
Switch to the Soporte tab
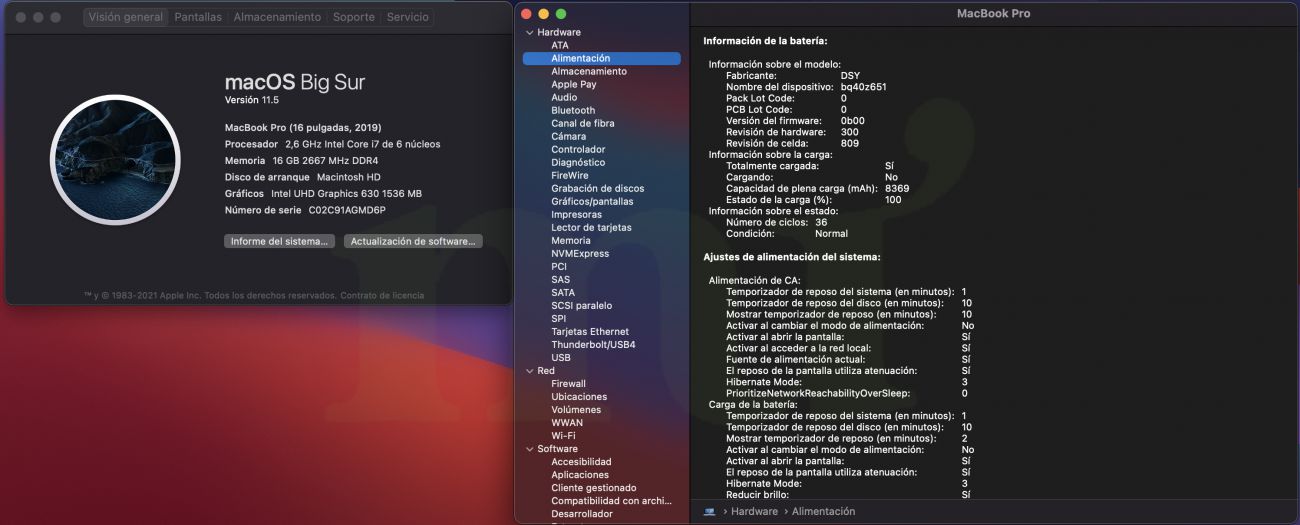[354, 17]
